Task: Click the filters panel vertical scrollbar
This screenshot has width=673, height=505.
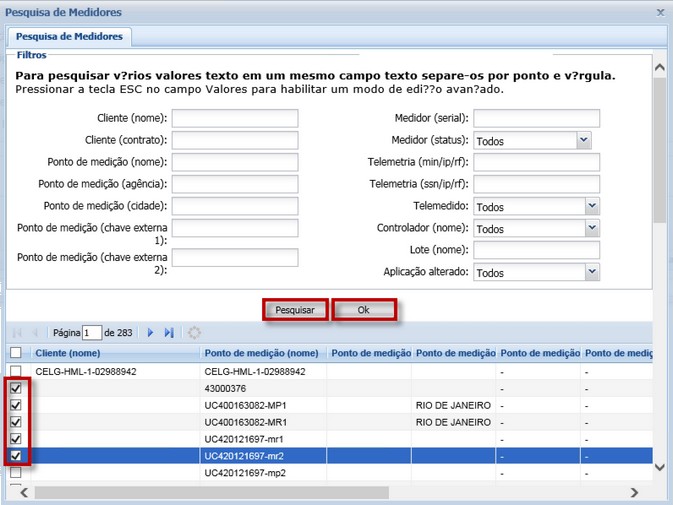Action: tap(659, 150)
